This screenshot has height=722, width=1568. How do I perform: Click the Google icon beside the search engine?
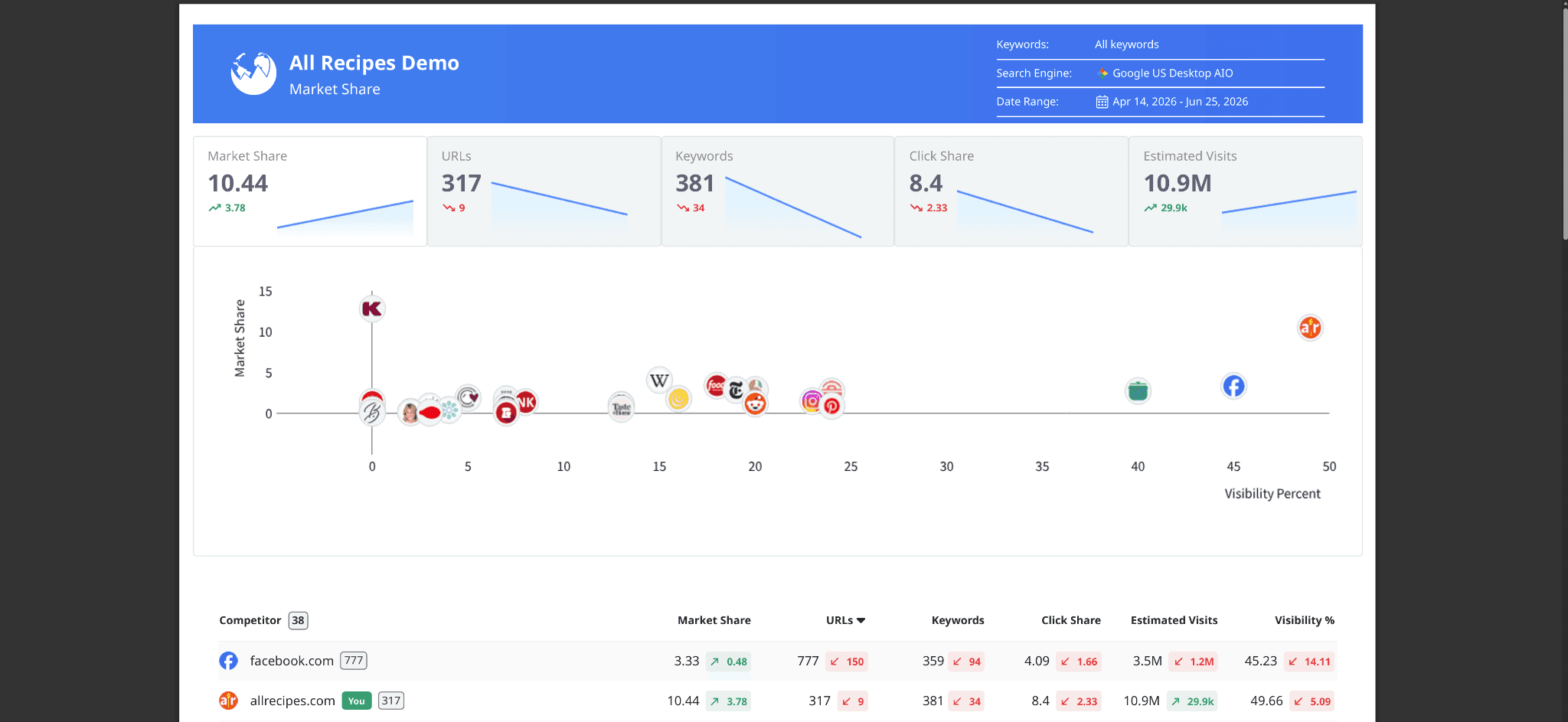[1102, 74]
